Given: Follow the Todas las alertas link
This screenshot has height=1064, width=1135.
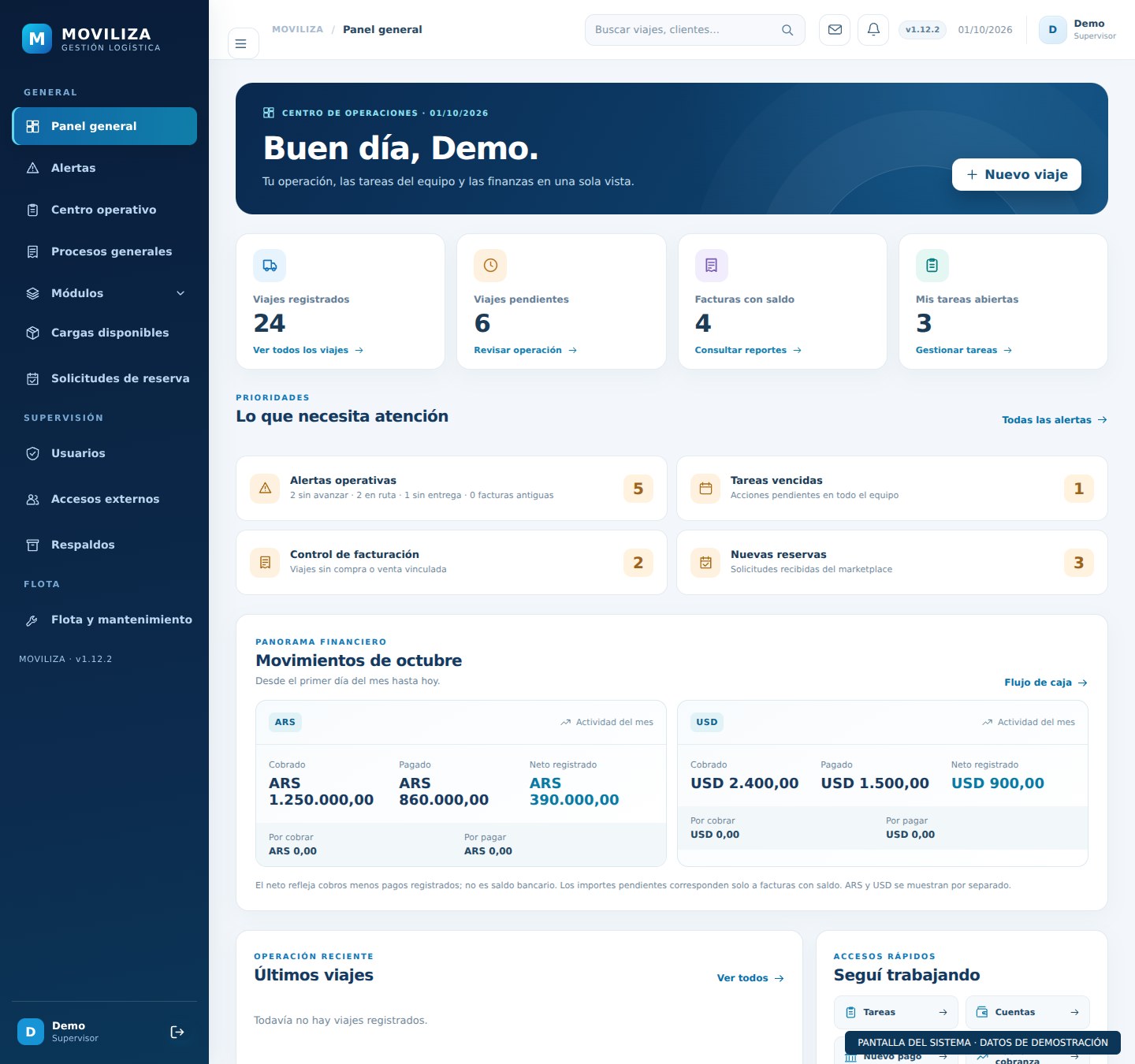Looking at the screenshot, I should coord(1055,420).
